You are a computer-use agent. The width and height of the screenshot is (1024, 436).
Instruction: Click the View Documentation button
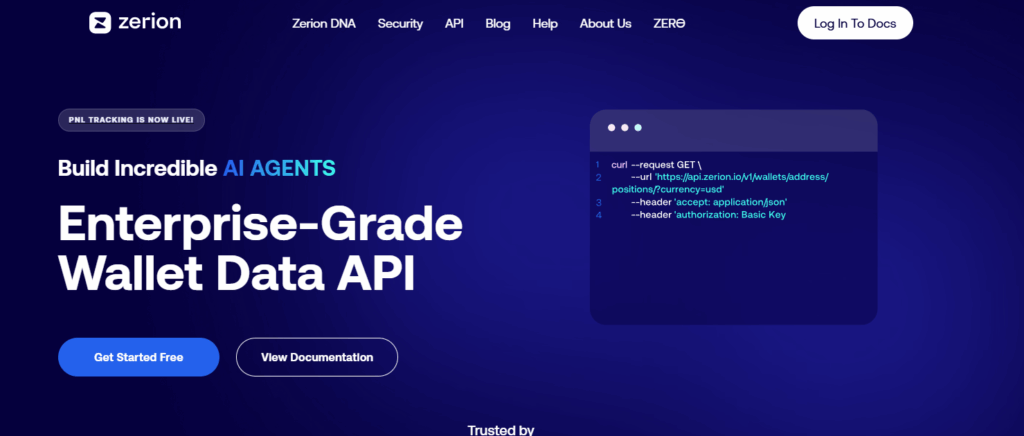(317, 357)
